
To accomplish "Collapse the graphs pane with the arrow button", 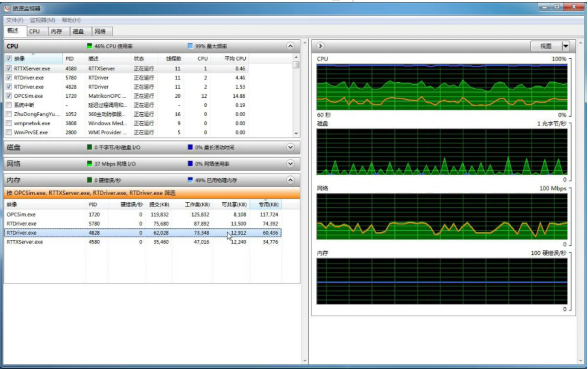I will click(320, 46).
